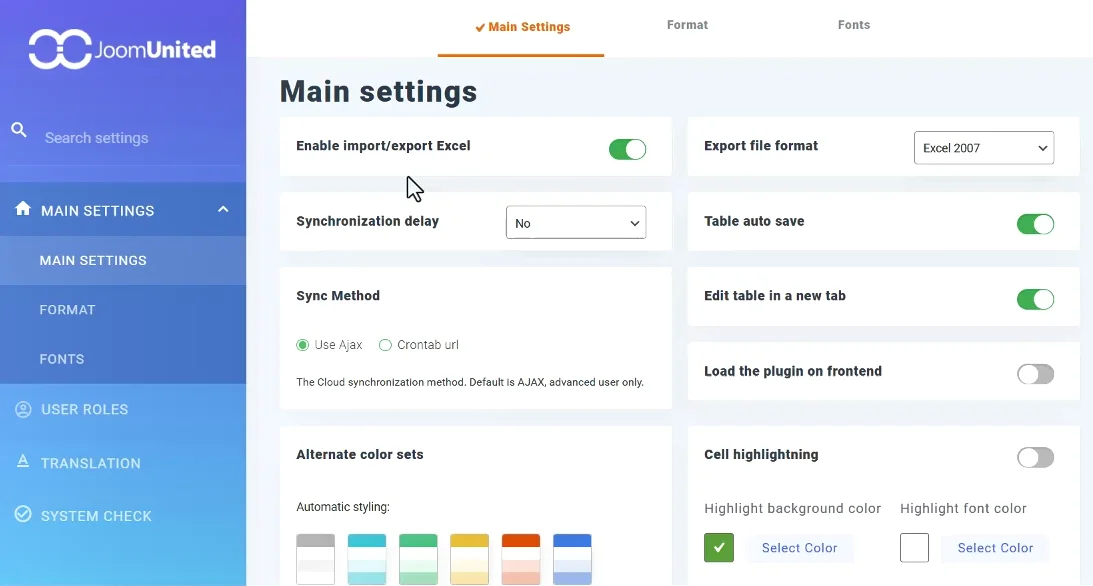Click the JoomUnited logo

tap(122, 49)
